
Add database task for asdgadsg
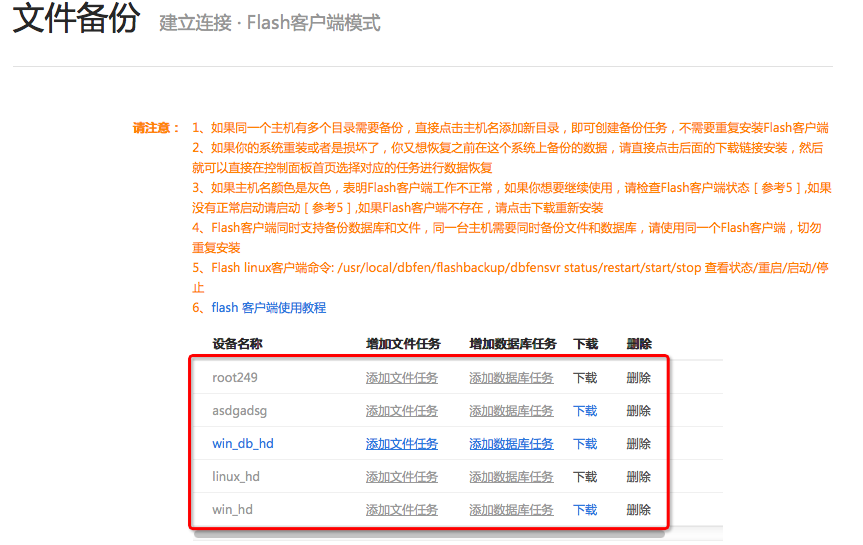pyautogui.click(x=511, y=411)
